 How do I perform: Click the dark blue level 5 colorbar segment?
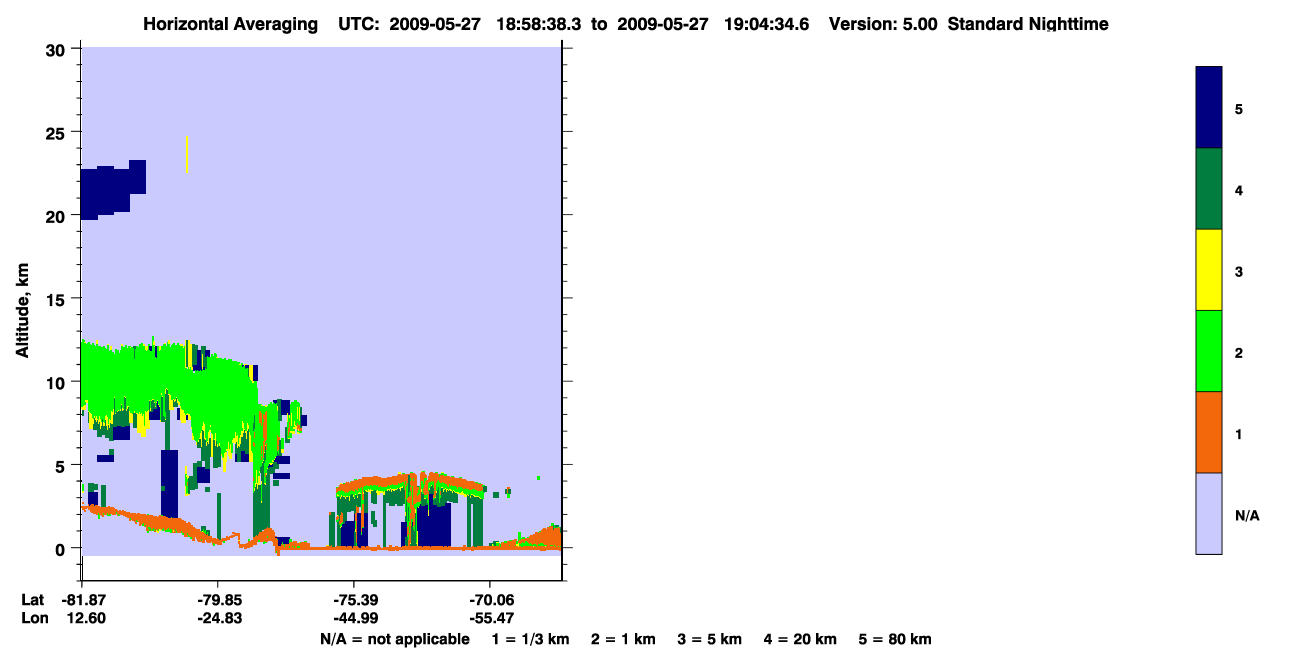tap(1209, 107)
